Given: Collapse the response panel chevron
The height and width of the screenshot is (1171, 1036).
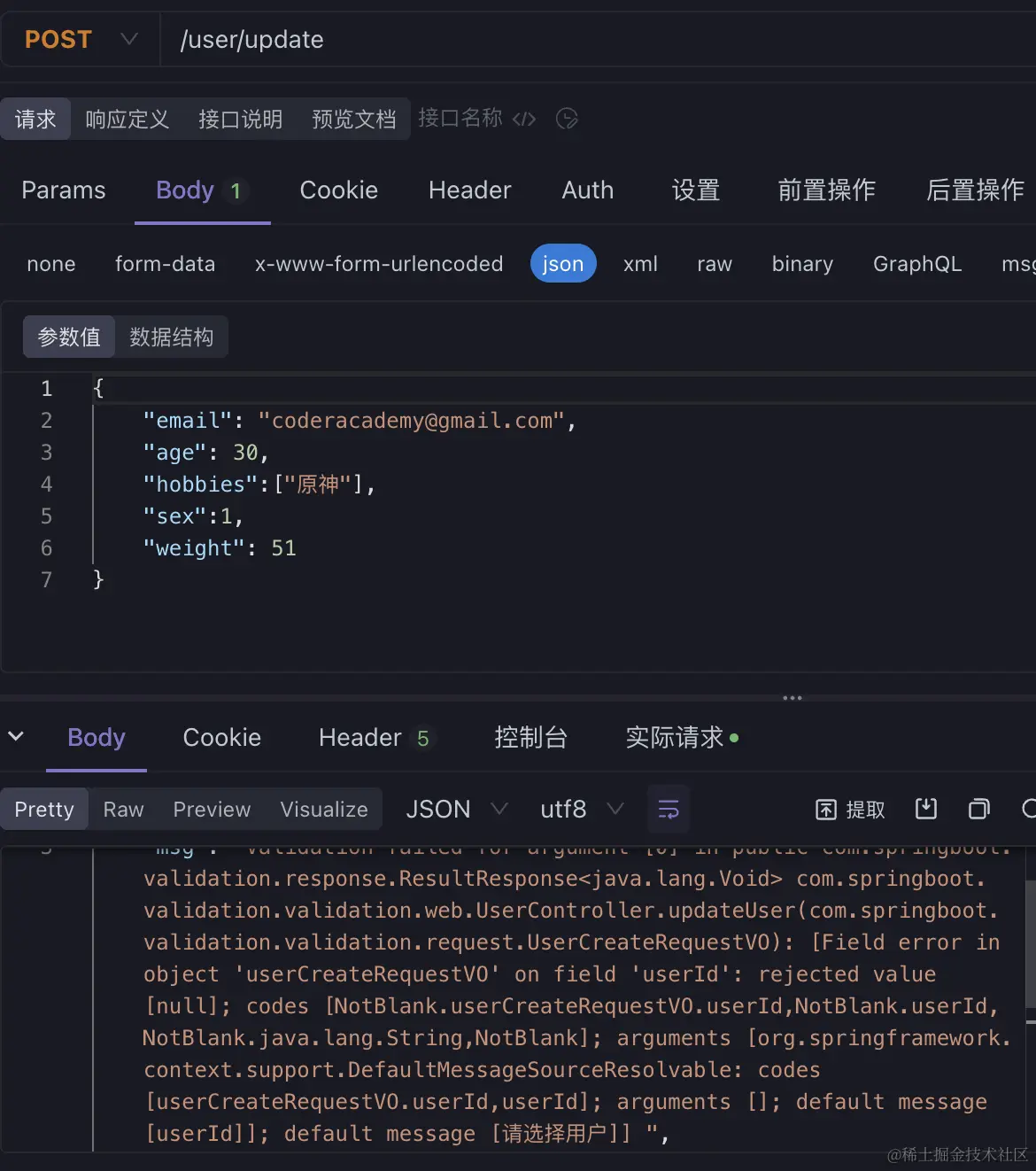Looking at the screenshot, I should [x=16, y=736].
